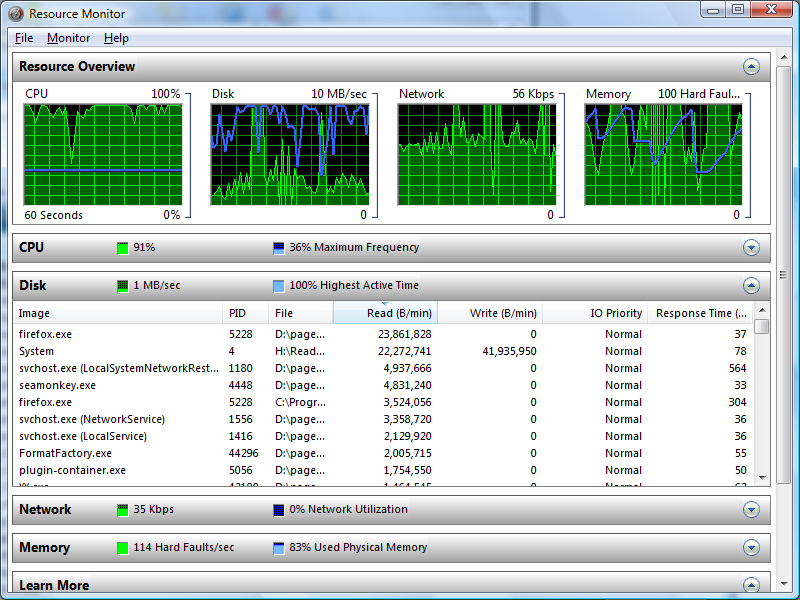Click the green Disk 1 MB/sec swatch
Image resolution: width=800 pixels, height=600 pixels.
tap(122, 286)
